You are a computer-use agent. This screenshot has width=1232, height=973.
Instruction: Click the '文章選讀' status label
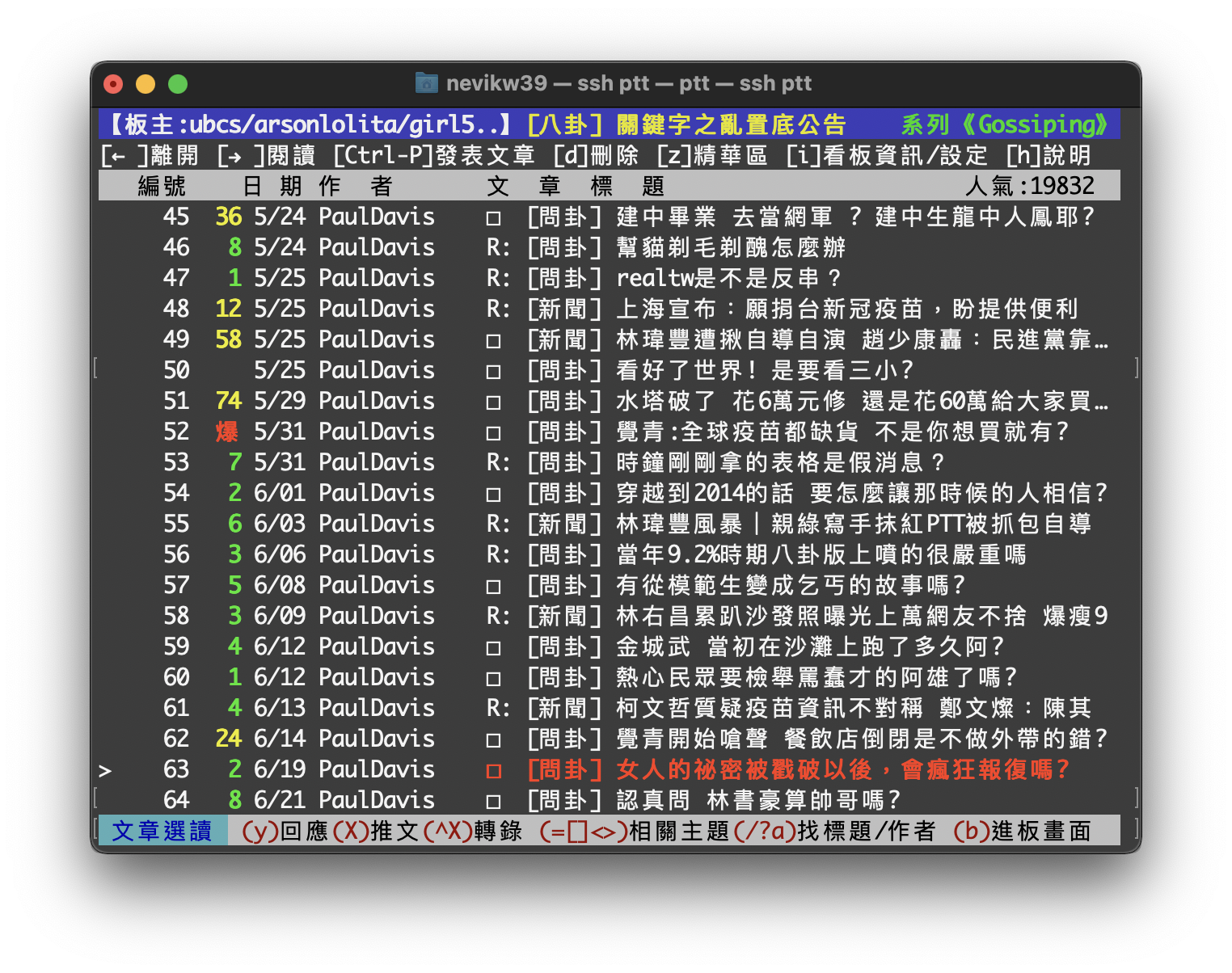coord(162,831)
